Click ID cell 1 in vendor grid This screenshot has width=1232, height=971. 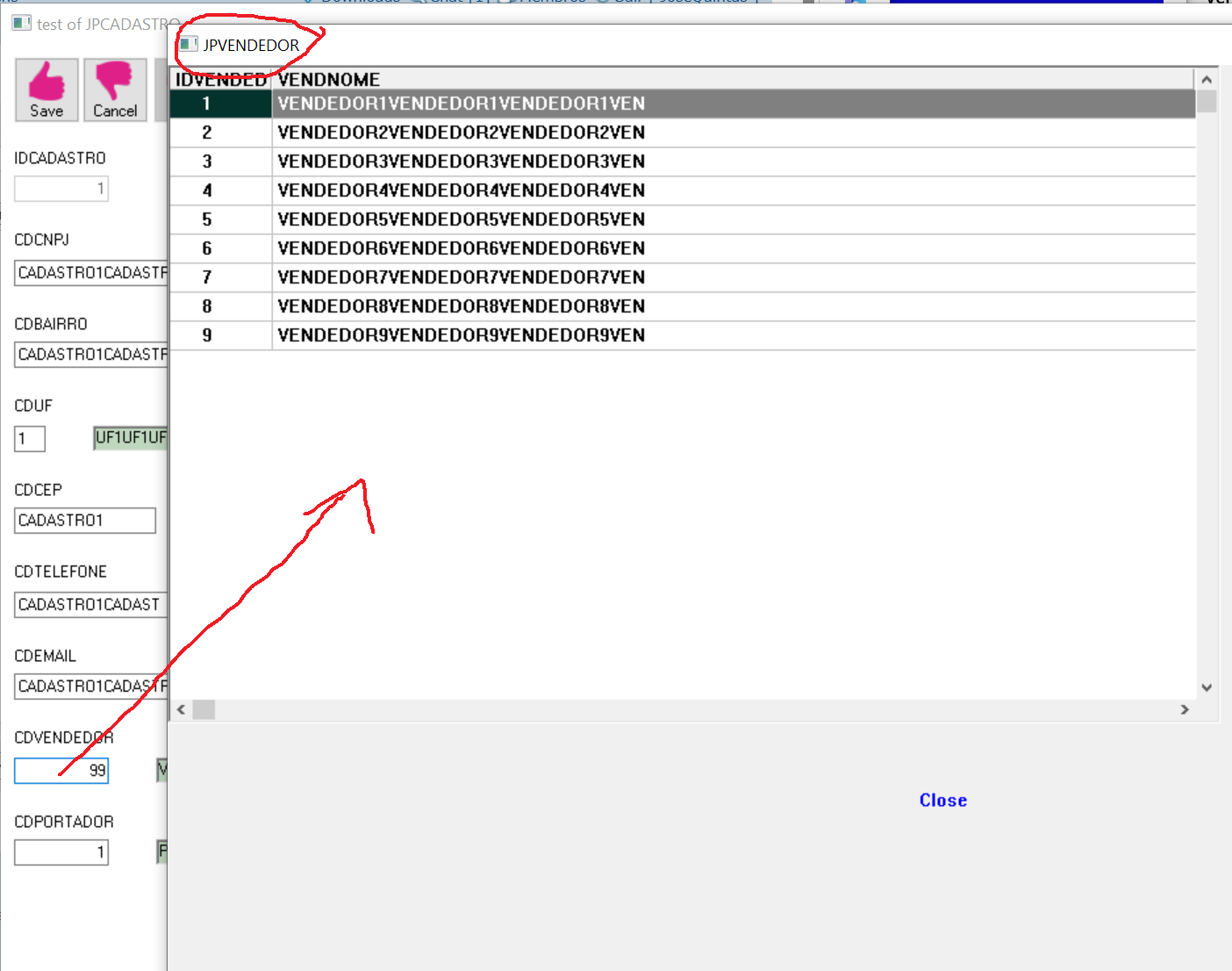click(221, 104)
